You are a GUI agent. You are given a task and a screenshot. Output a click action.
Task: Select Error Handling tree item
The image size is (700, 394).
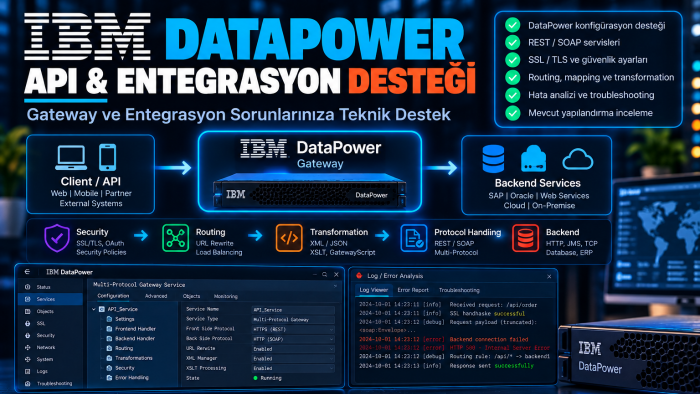pos(128,378)
